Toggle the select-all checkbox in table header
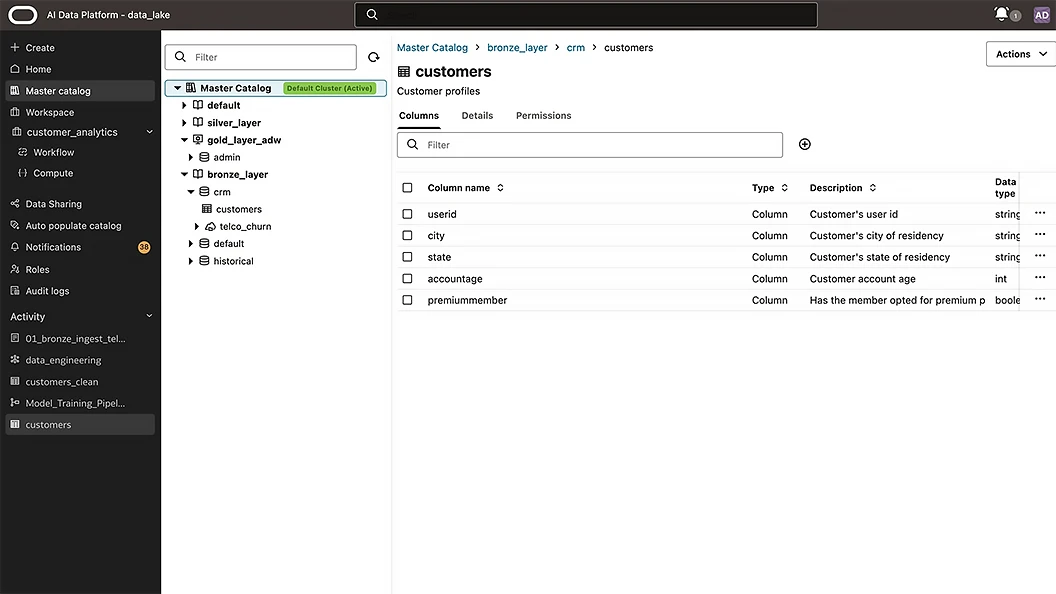Viewport: 1056px width, 594px height. [407, 188]
